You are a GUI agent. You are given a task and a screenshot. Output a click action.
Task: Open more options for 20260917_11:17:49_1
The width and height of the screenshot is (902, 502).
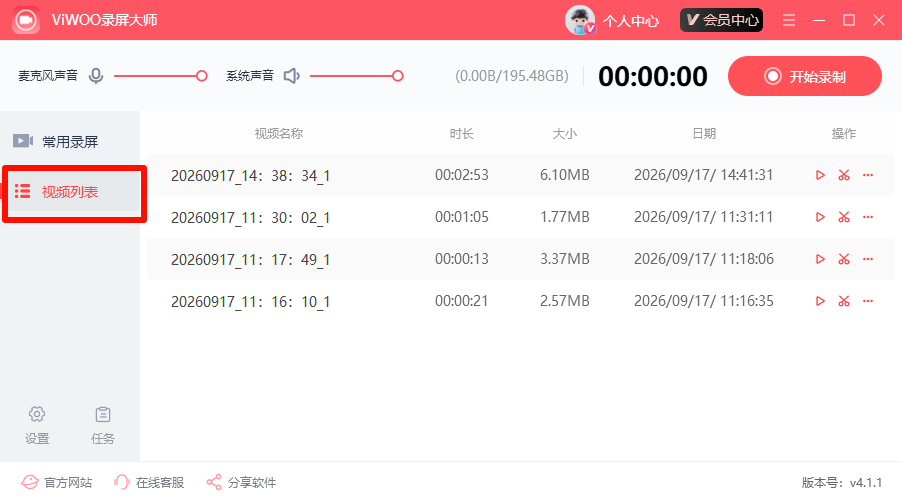click(x=868, y=259)
